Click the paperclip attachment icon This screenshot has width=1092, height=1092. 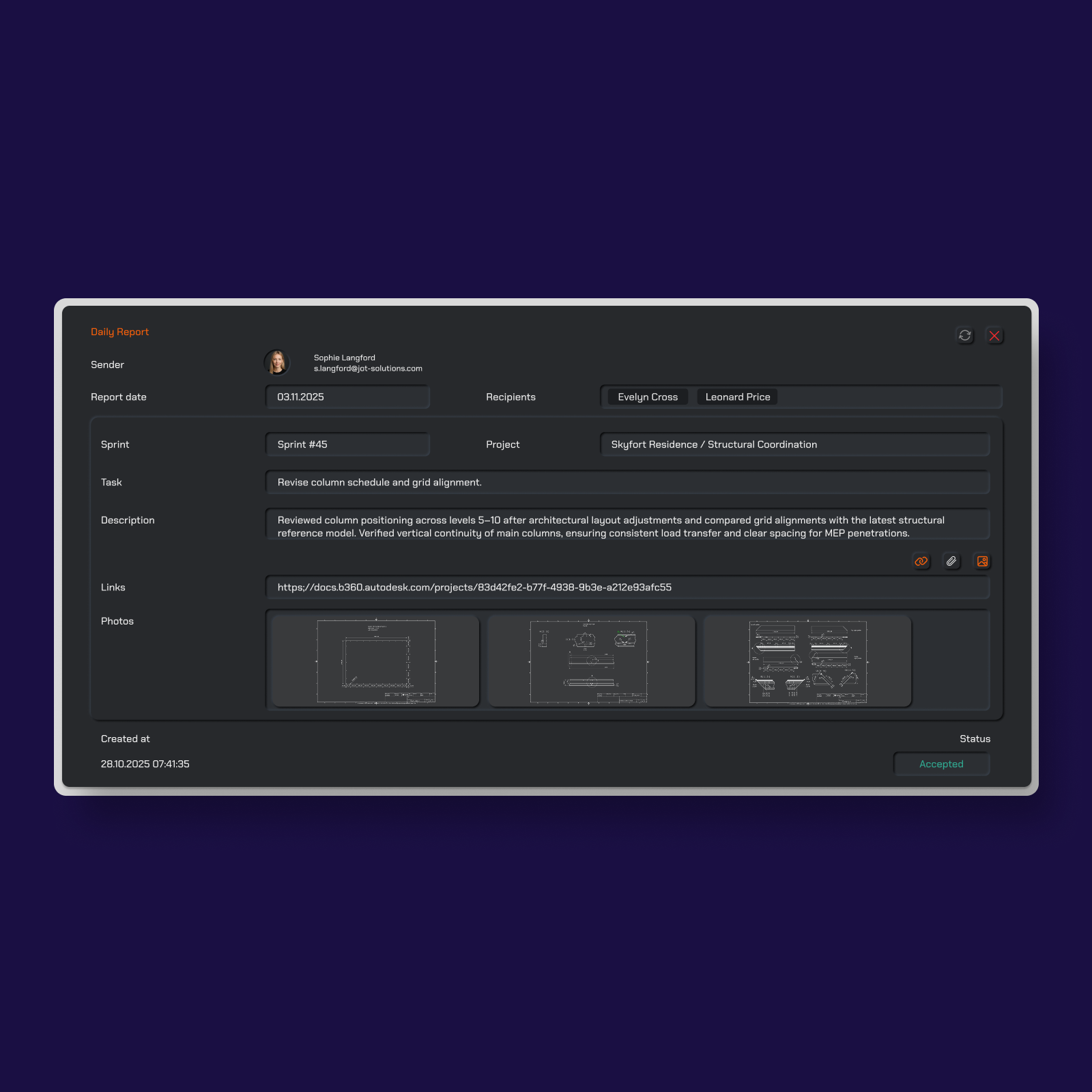pos(951,561)
